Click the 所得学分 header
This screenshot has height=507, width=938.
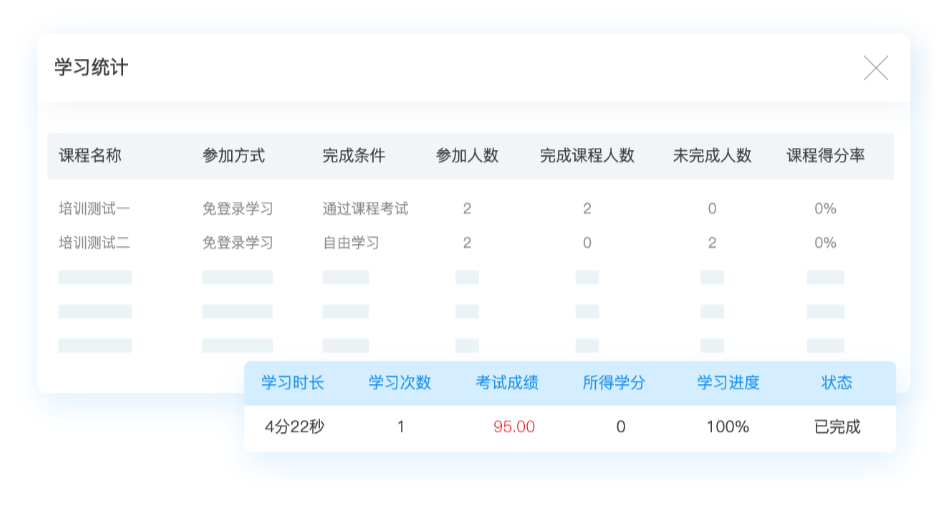pos(614,383)
